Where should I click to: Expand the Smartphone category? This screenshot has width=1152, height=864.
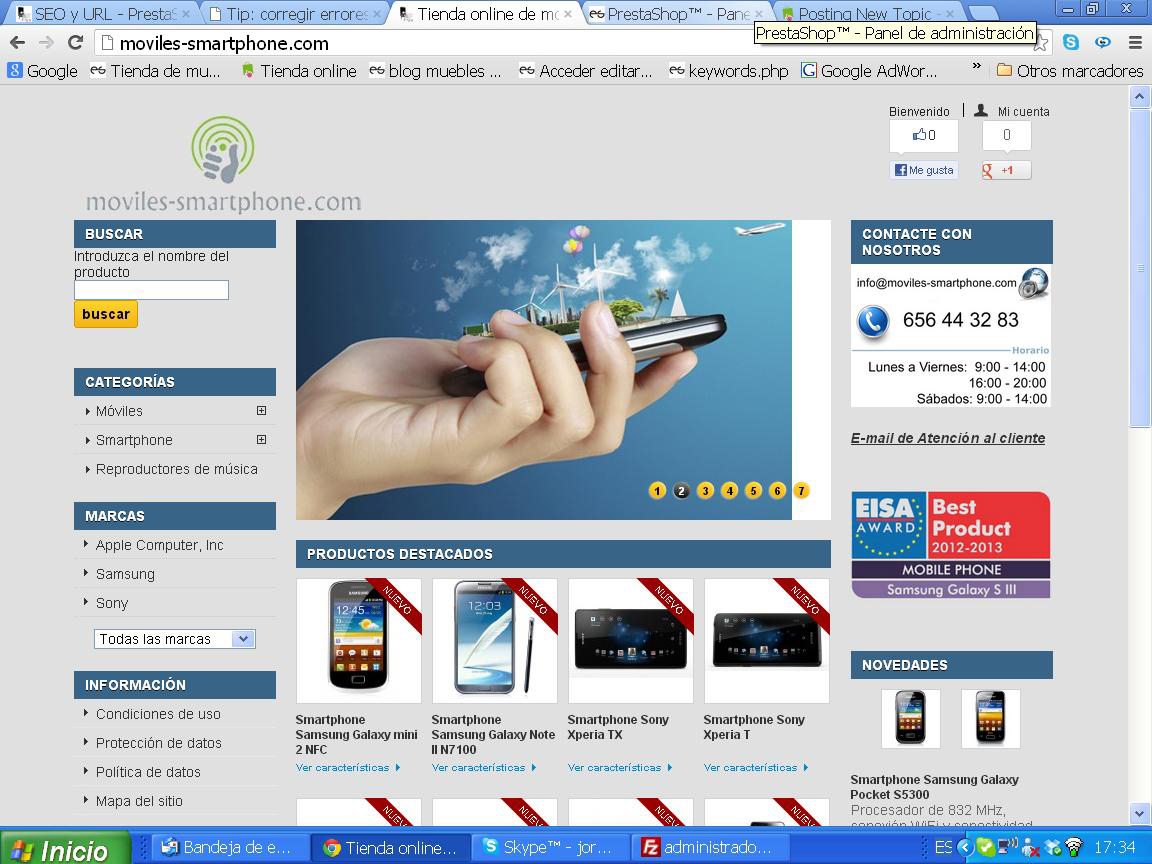261,439
